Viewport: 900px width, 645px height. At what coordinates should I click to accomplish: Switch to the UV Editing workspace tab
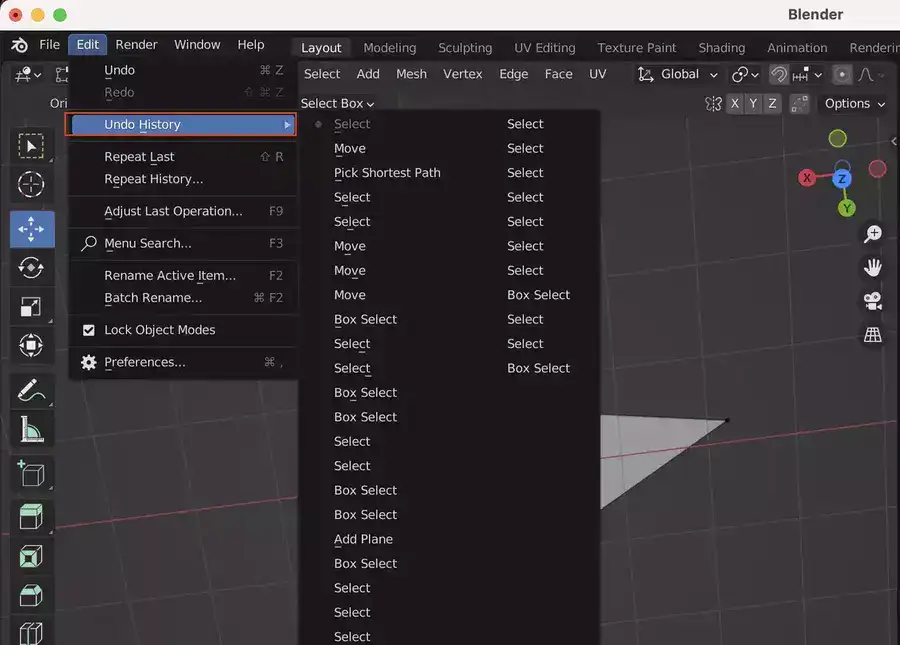pyautogui.click(x=545, y=48)
